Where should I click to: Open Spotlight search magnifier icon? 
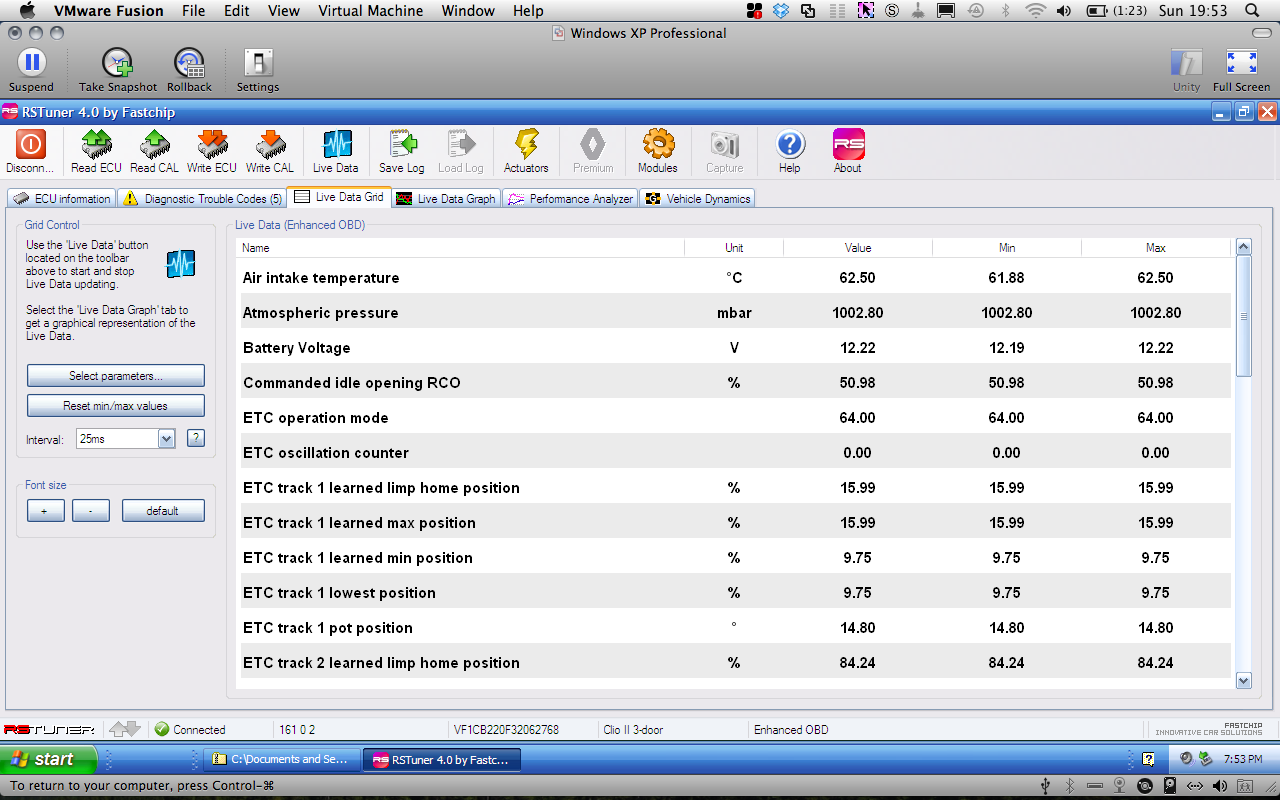(x=1250, y=11)
